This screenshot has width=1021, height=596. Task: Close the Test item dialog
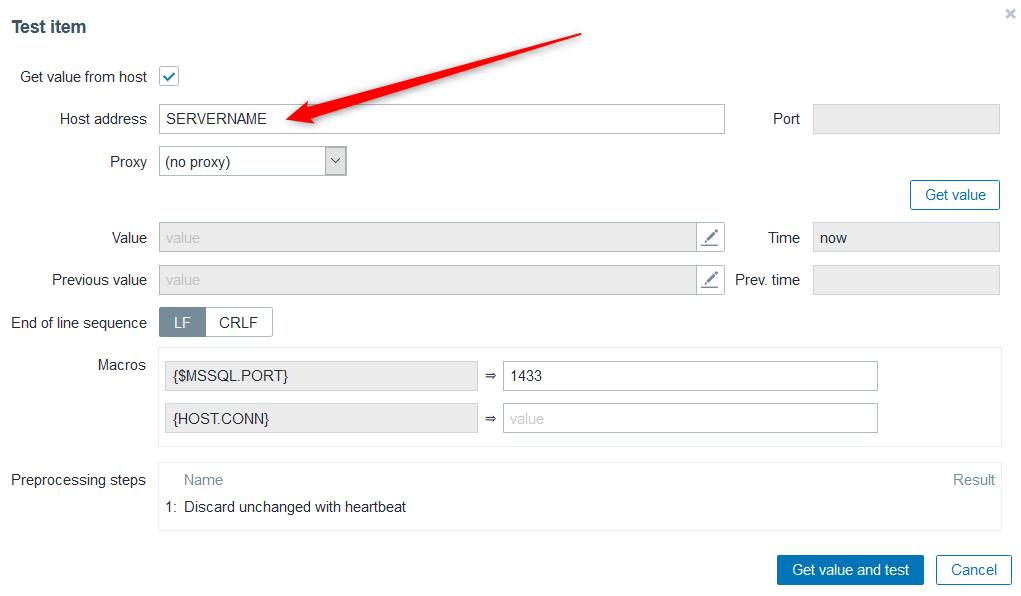click(1010, 14)
